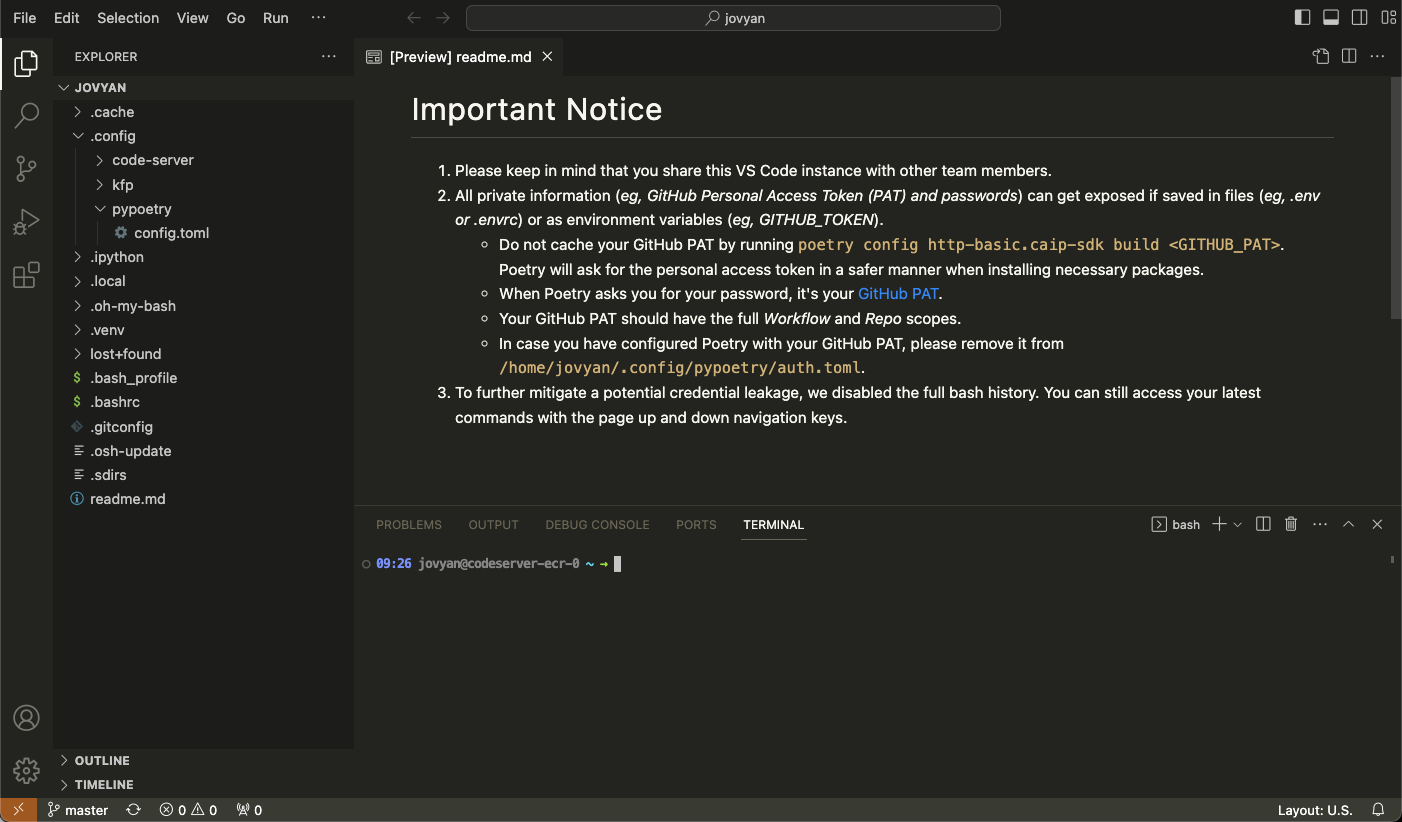Select readme.md in the file tree
The image size is (1402, 822).
204,499
